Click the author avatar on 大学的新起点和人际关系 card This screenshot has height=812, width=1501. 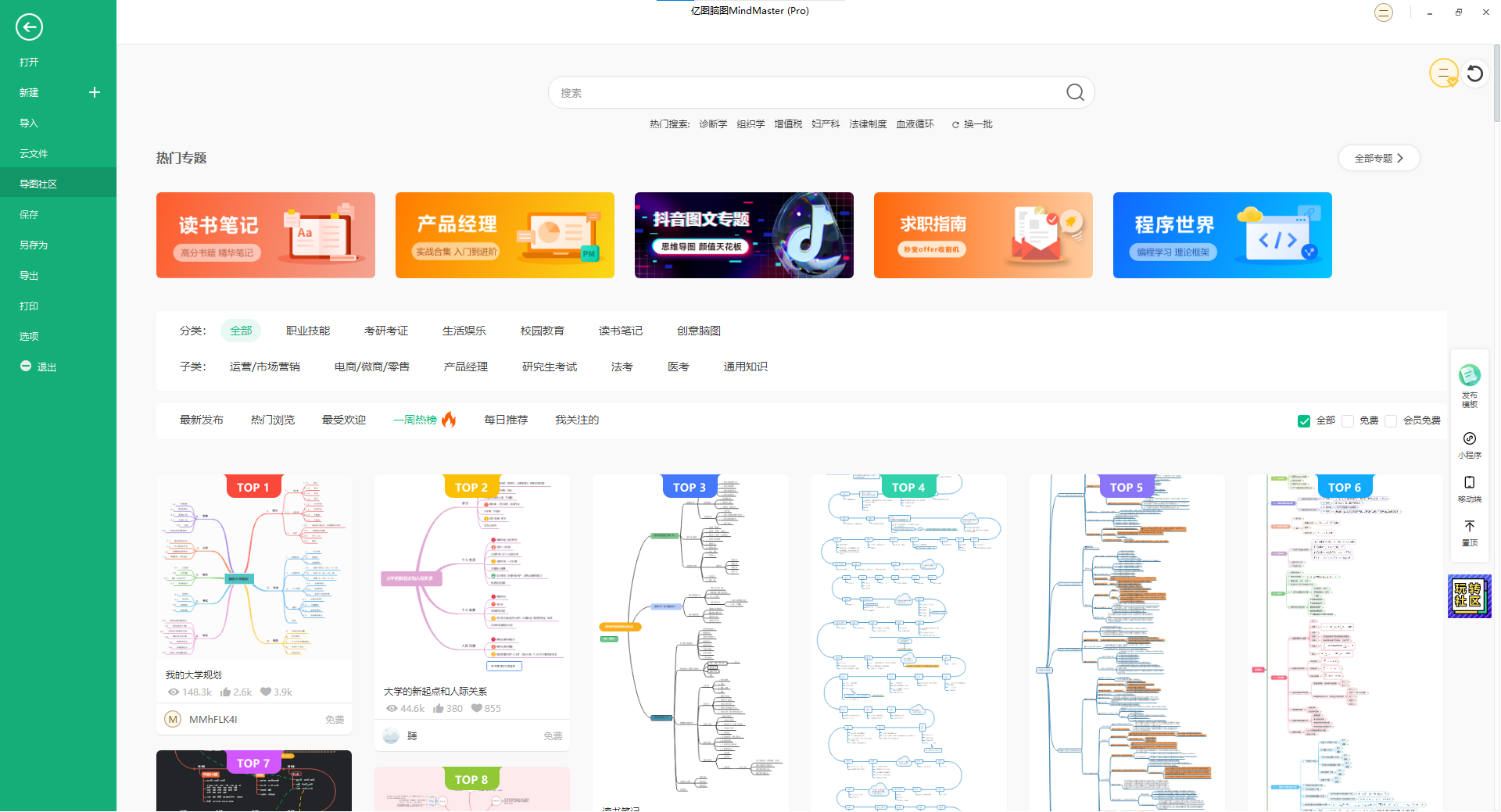pos(391,735)
